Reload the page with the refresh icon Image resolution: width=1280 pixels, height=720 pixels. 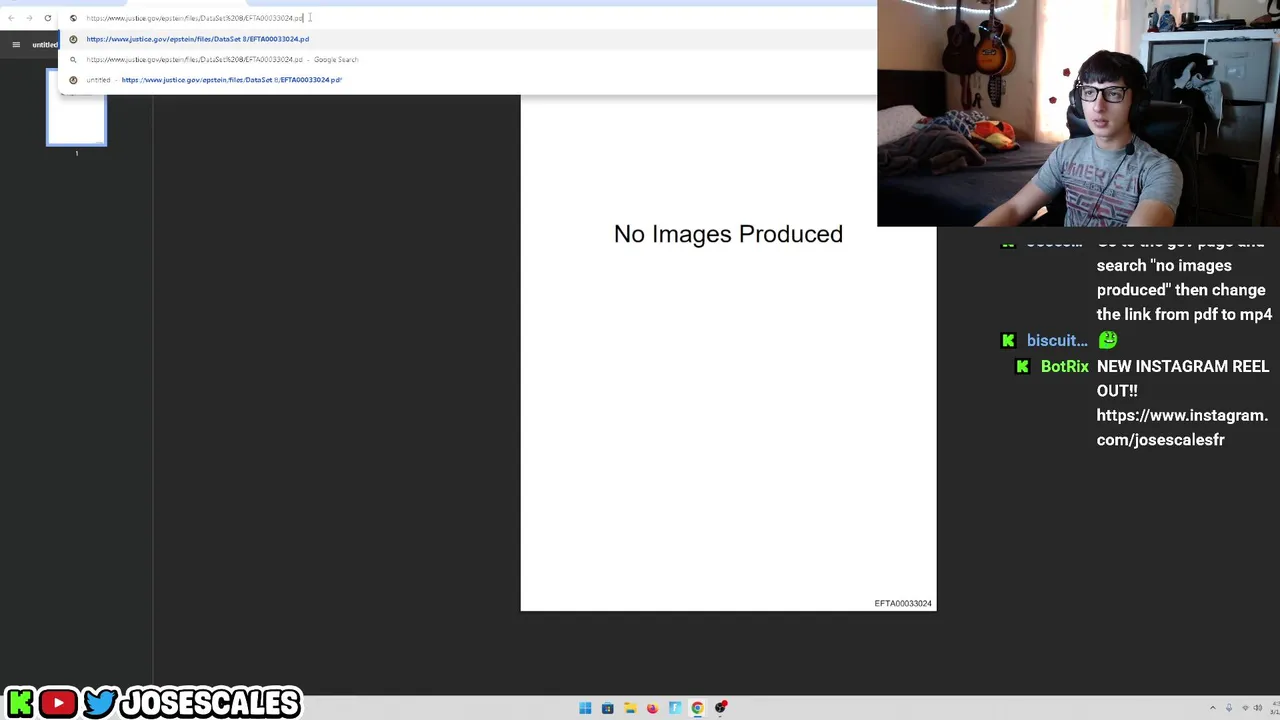coord(47,18)
